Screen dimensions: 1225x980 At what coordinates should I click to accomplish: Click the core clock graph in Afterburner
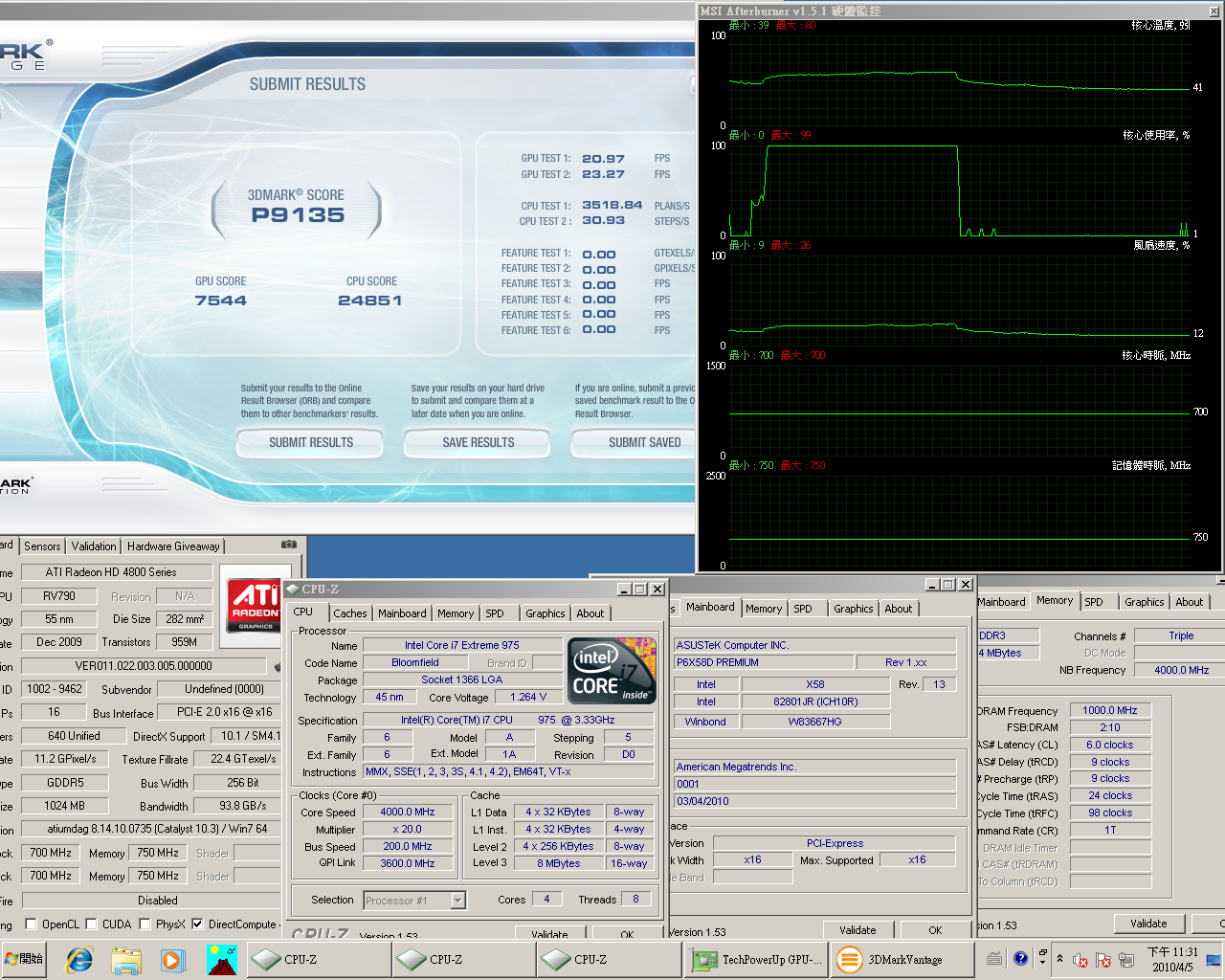tap(959, 411)
